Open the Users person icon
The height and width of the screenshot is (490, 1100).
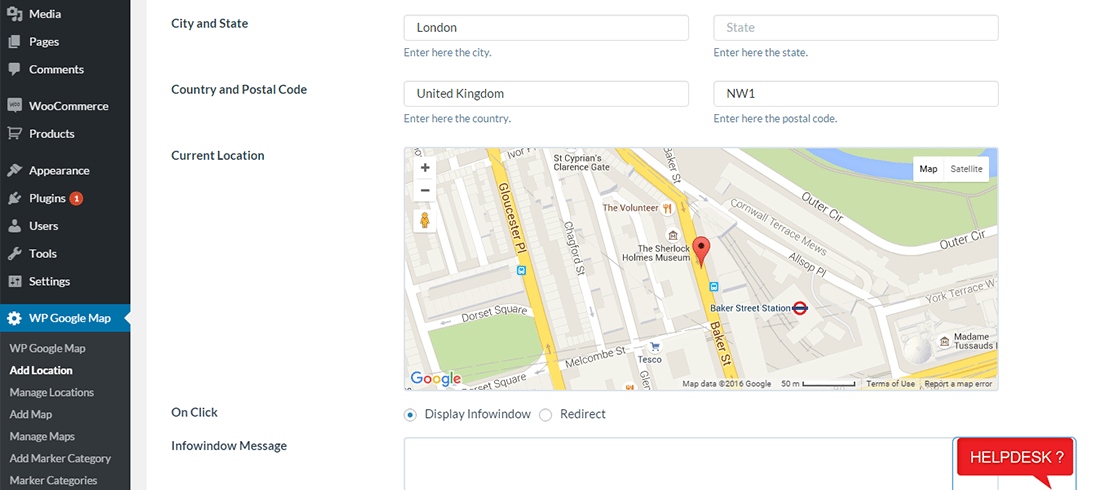click(14, 226)
